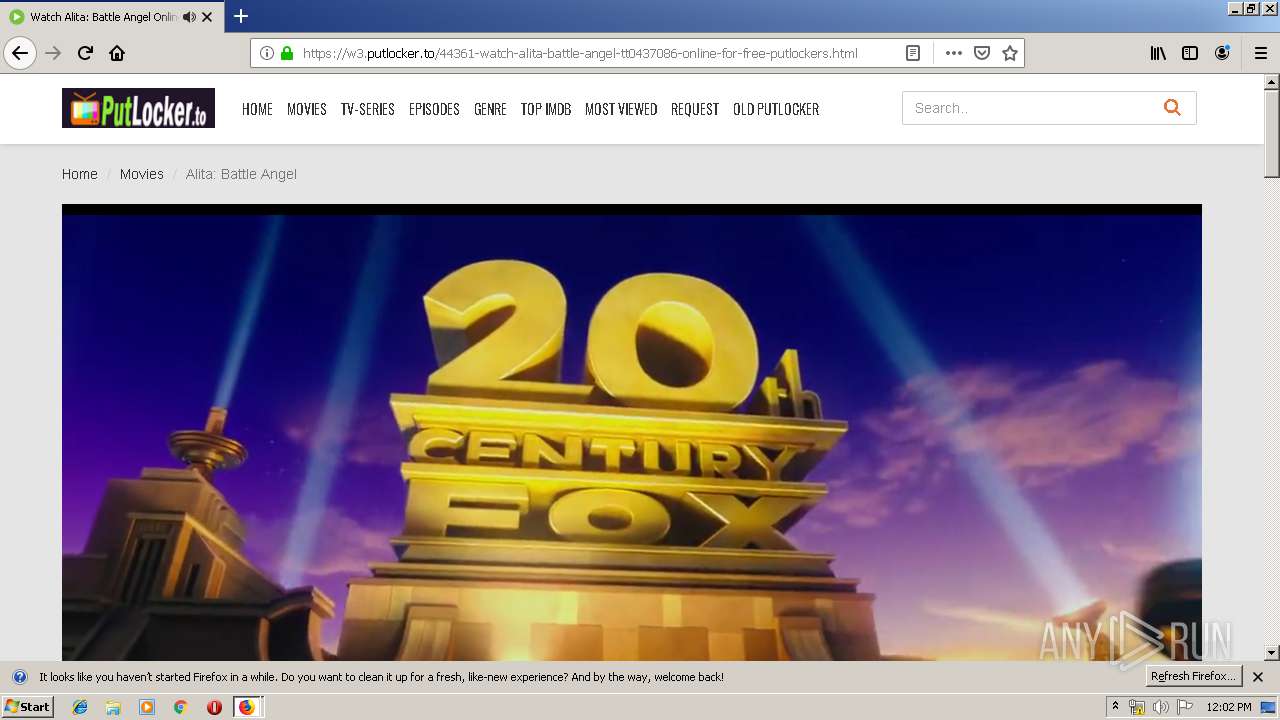The width and height of the screenshot is (1280, 720).
Task: Open the page actions three-dot menu
Action: [954, 53]
